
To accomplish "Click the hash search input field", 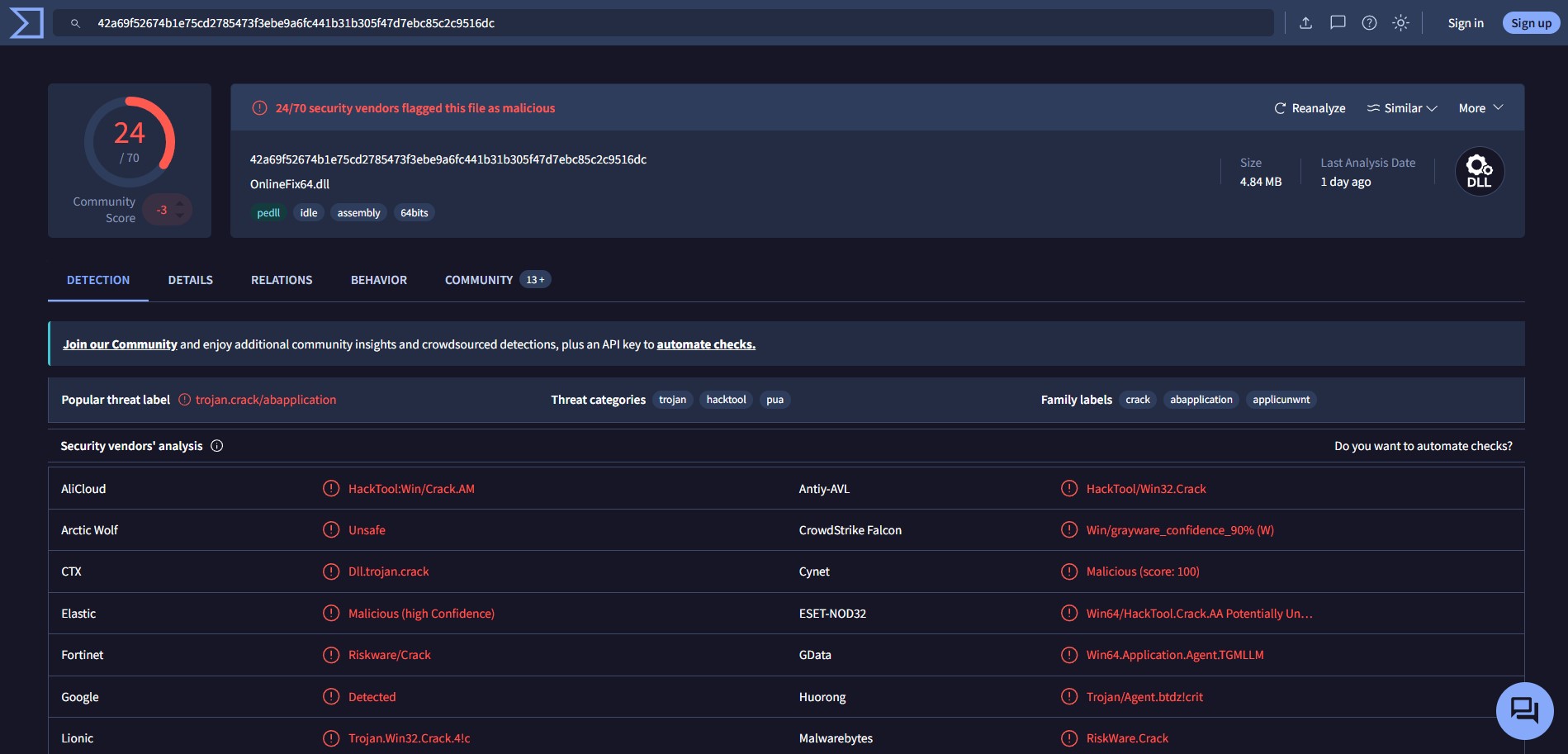I will pyautogui.click(x=663, y=23).
